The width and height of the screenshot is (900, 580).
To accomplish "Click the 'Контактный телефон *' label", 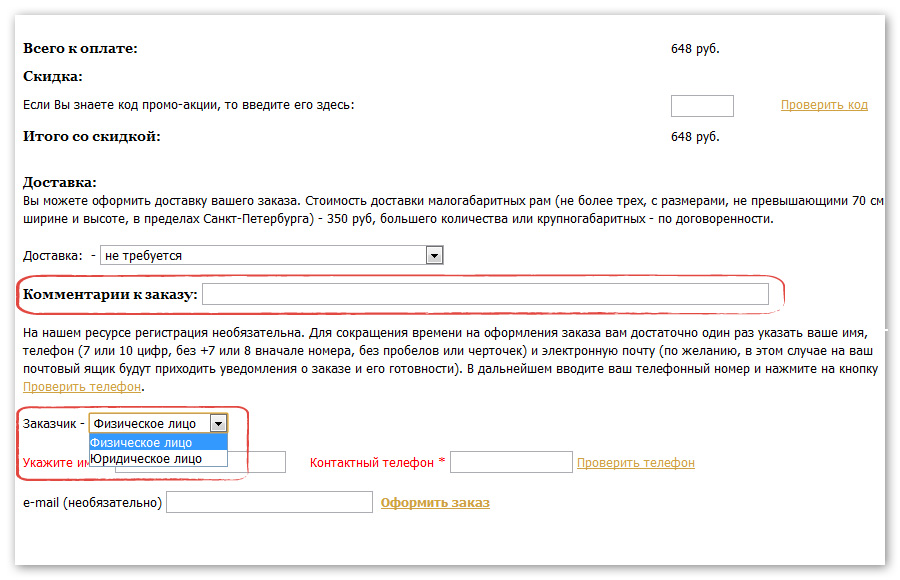I will click(377, 463).
